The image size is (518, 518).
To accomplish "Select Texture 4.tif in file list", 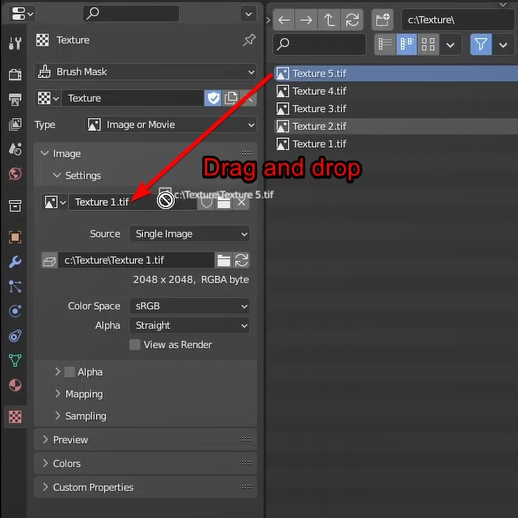I will (x=396, y=91).
